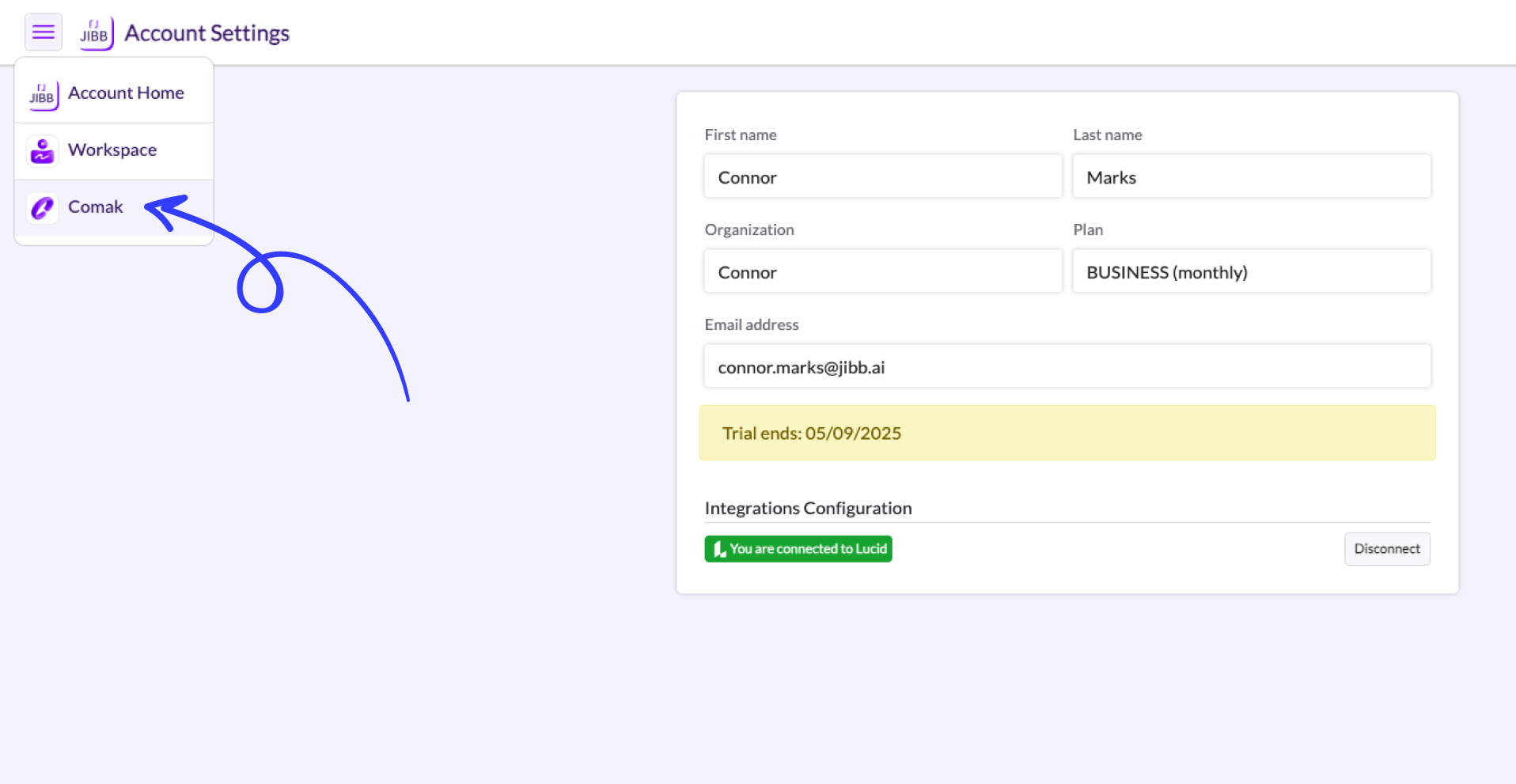Click the Last name field showing Marks
Image resolution: width=1516 pixels, height=784 pixels.
pos(1251,176)
